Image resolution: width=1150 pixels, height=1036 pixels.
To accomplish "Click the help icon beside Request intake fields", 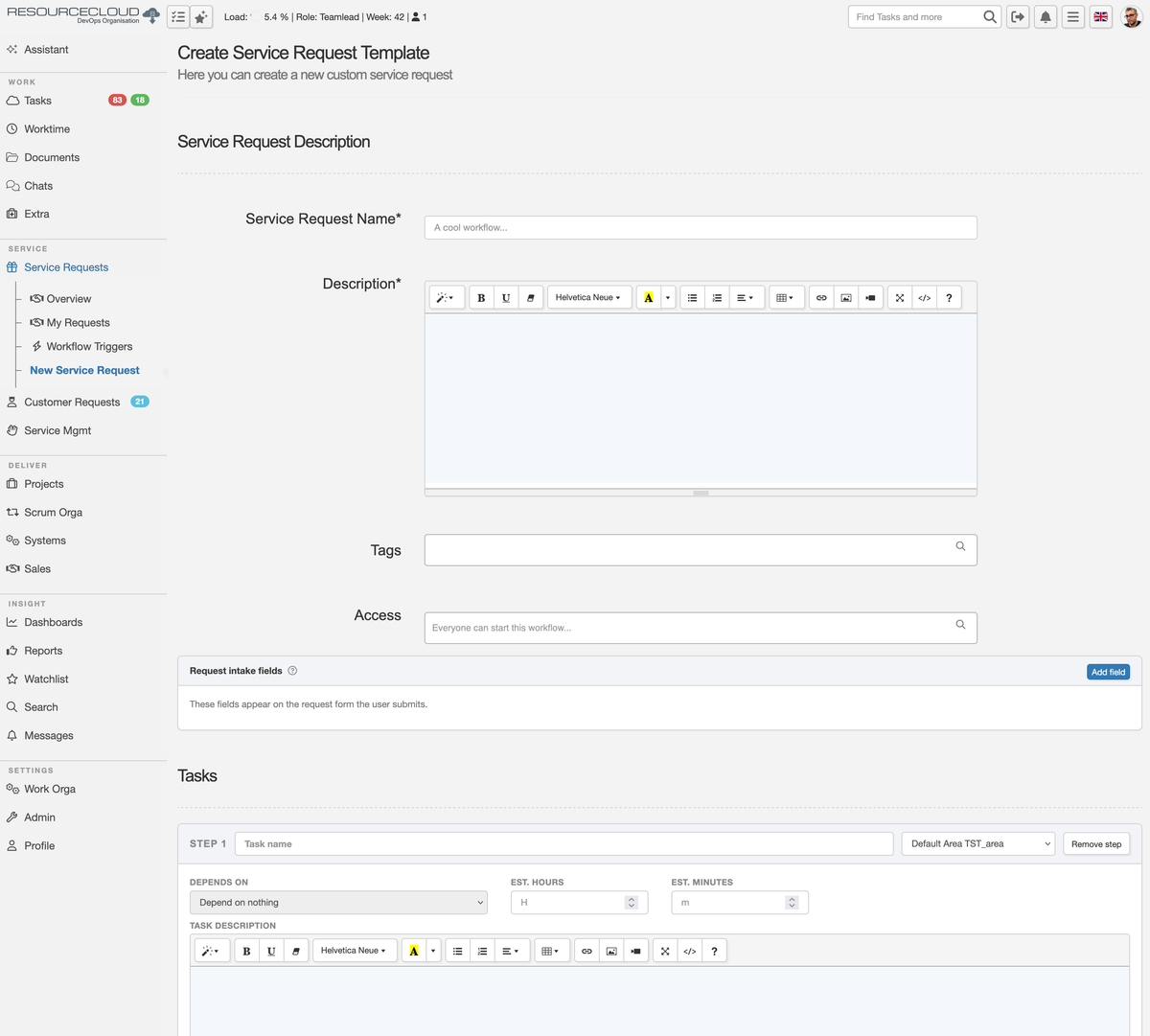I will 292,671.
